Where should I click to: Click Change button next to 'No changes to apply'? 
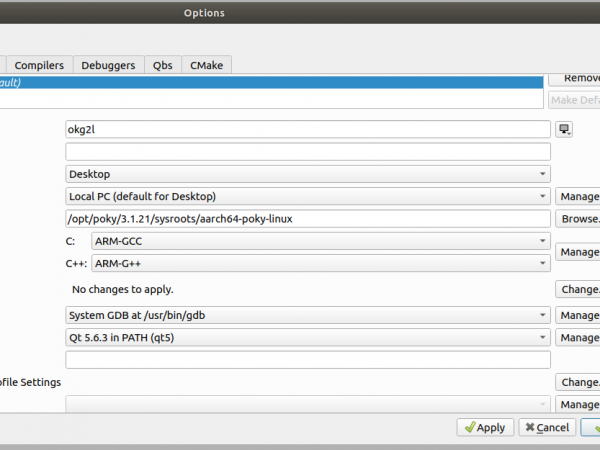[579, 289]
